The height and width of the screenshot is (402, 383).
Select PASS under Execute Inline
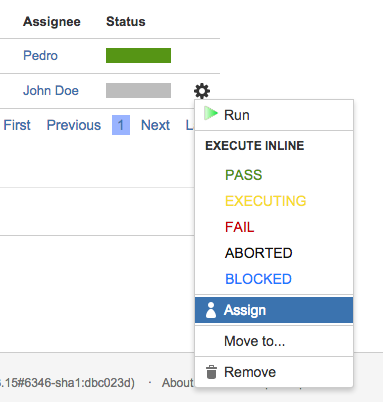click(x=244, y=175)
